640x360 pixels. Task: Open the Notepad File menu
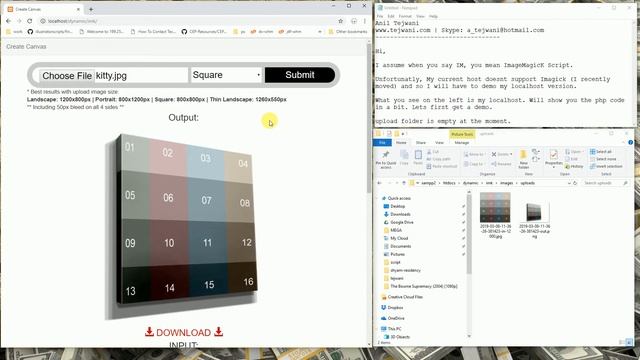click(x=380, y=16)
